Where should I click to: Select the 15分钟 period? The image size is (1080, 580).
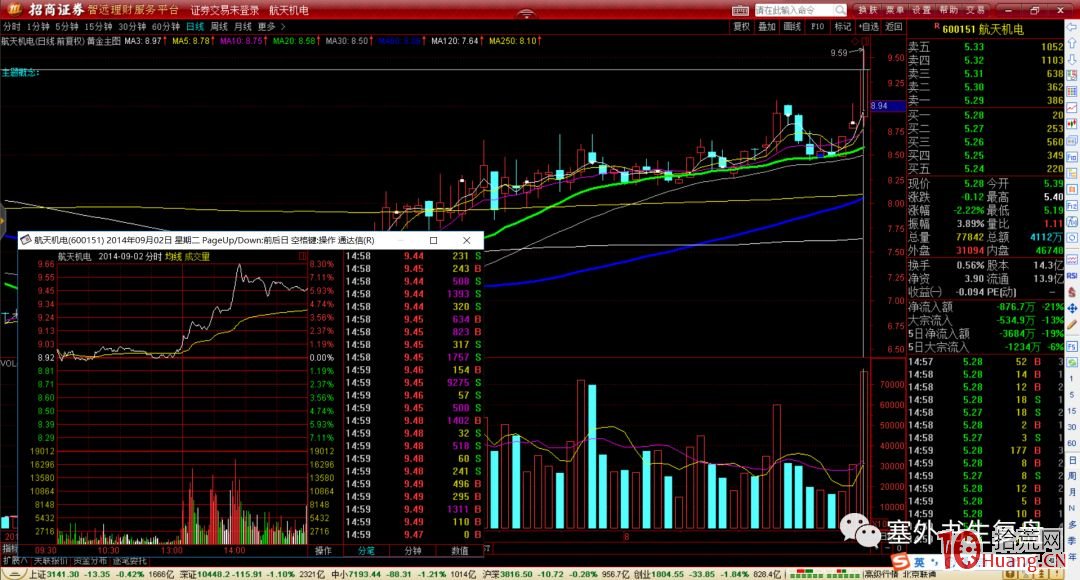(98, 27)
